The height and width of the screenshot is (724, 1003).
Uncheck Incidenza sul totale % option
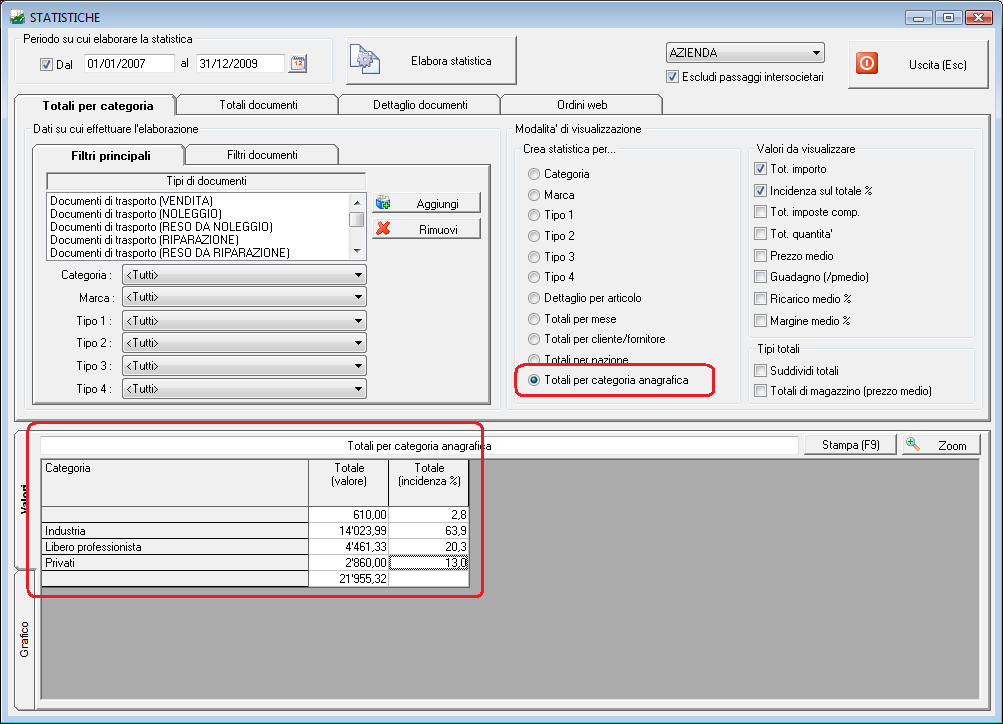[761, 191]
